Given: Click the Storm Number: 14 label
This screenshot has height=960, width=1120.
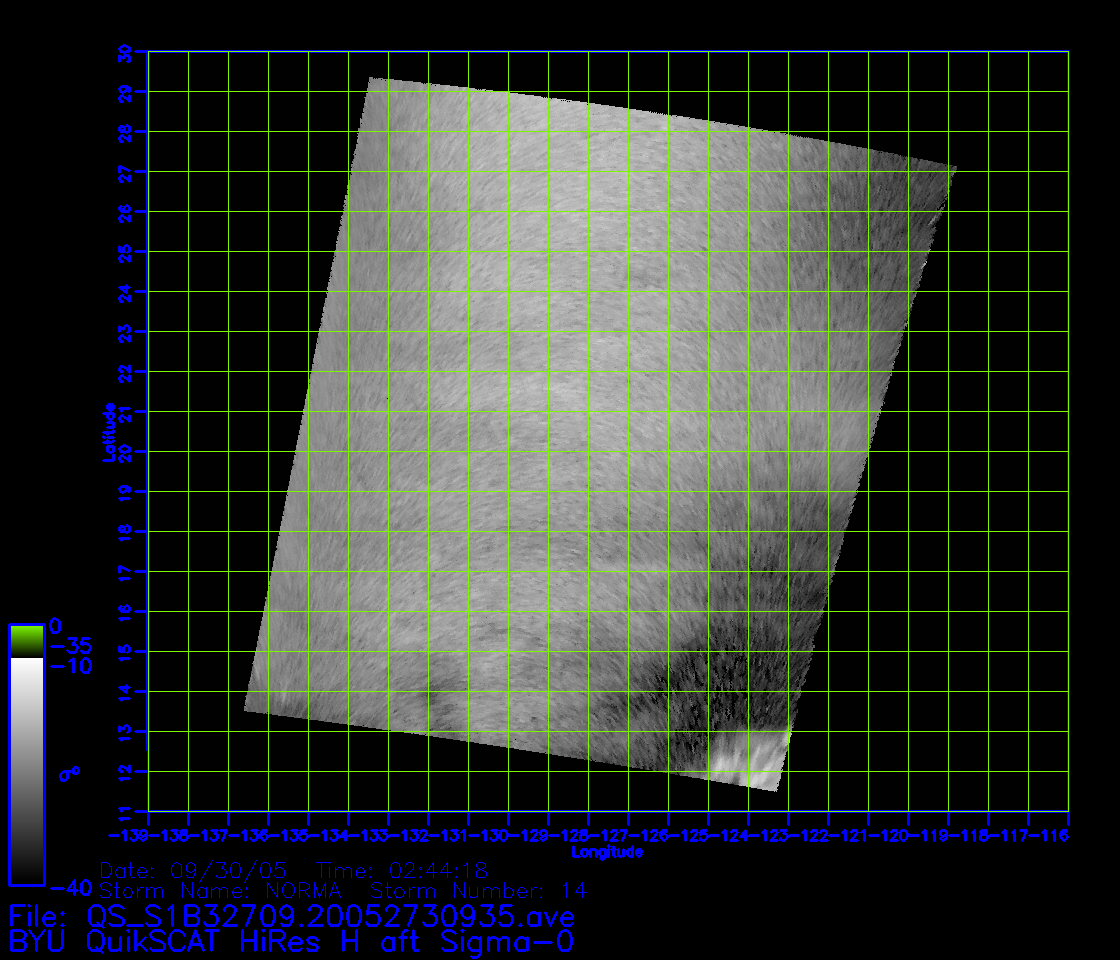Looking at the screenshot, I should 479,890.
